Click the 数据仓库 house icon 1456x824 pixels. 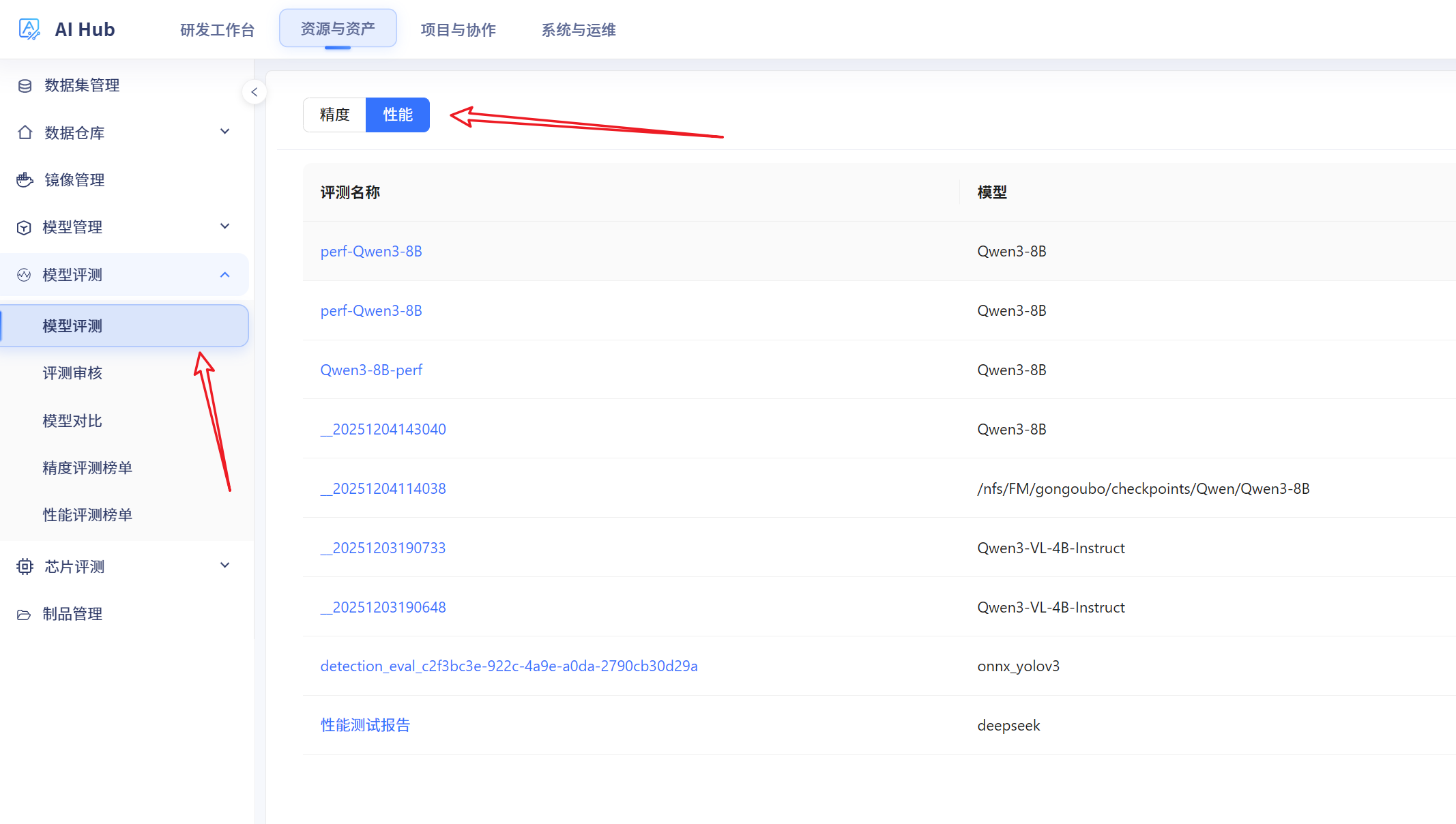click(x=25, y=132)
